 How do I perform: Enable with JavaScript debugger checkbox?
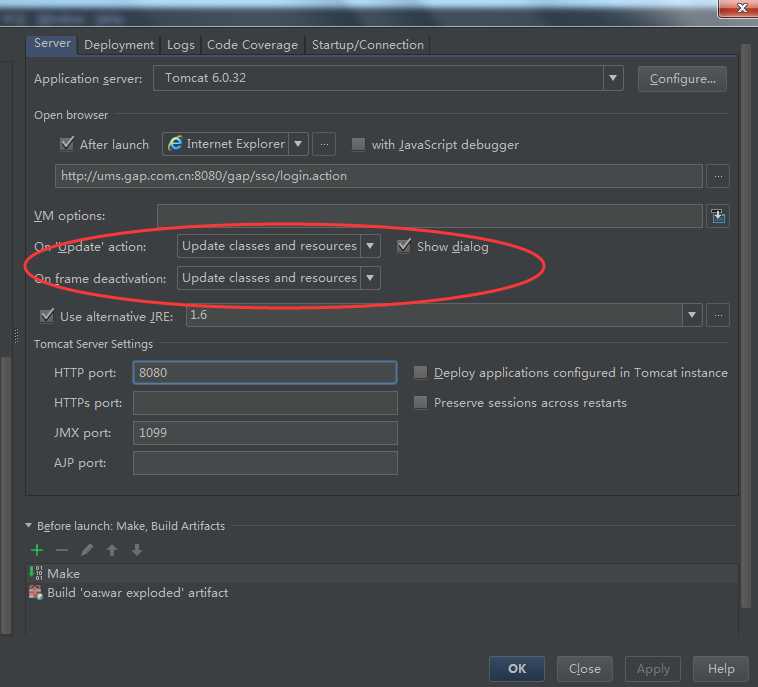(x=358, y=144)
